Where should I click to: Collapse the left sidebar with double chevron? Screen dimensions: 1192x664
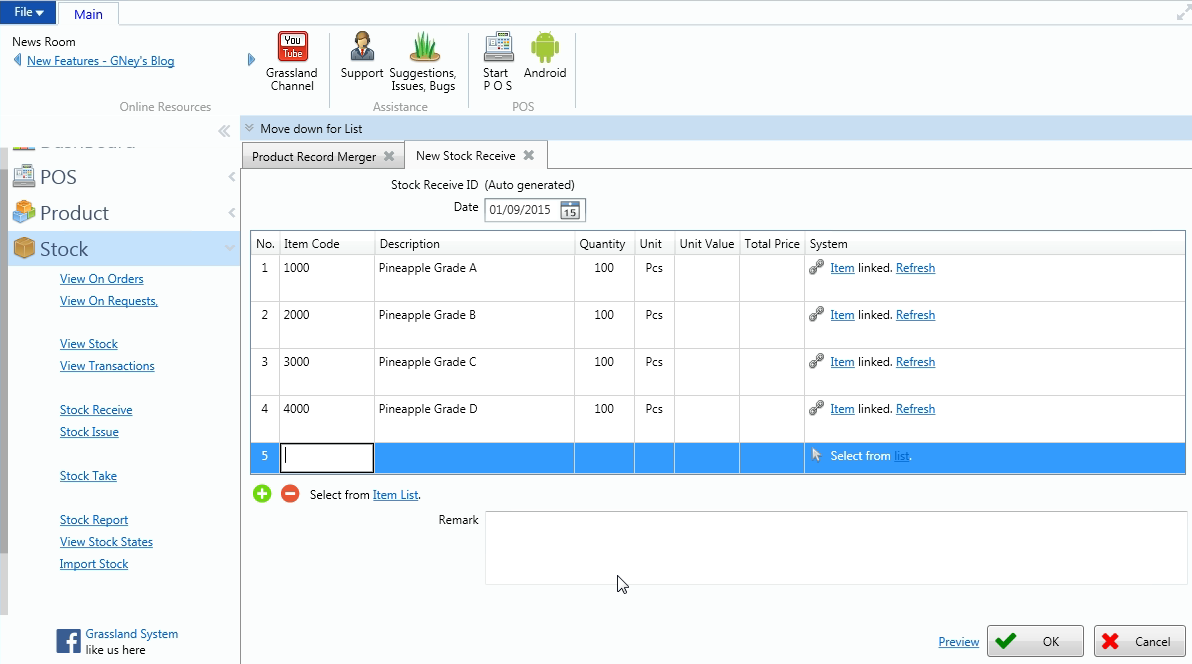click(225, 131)
